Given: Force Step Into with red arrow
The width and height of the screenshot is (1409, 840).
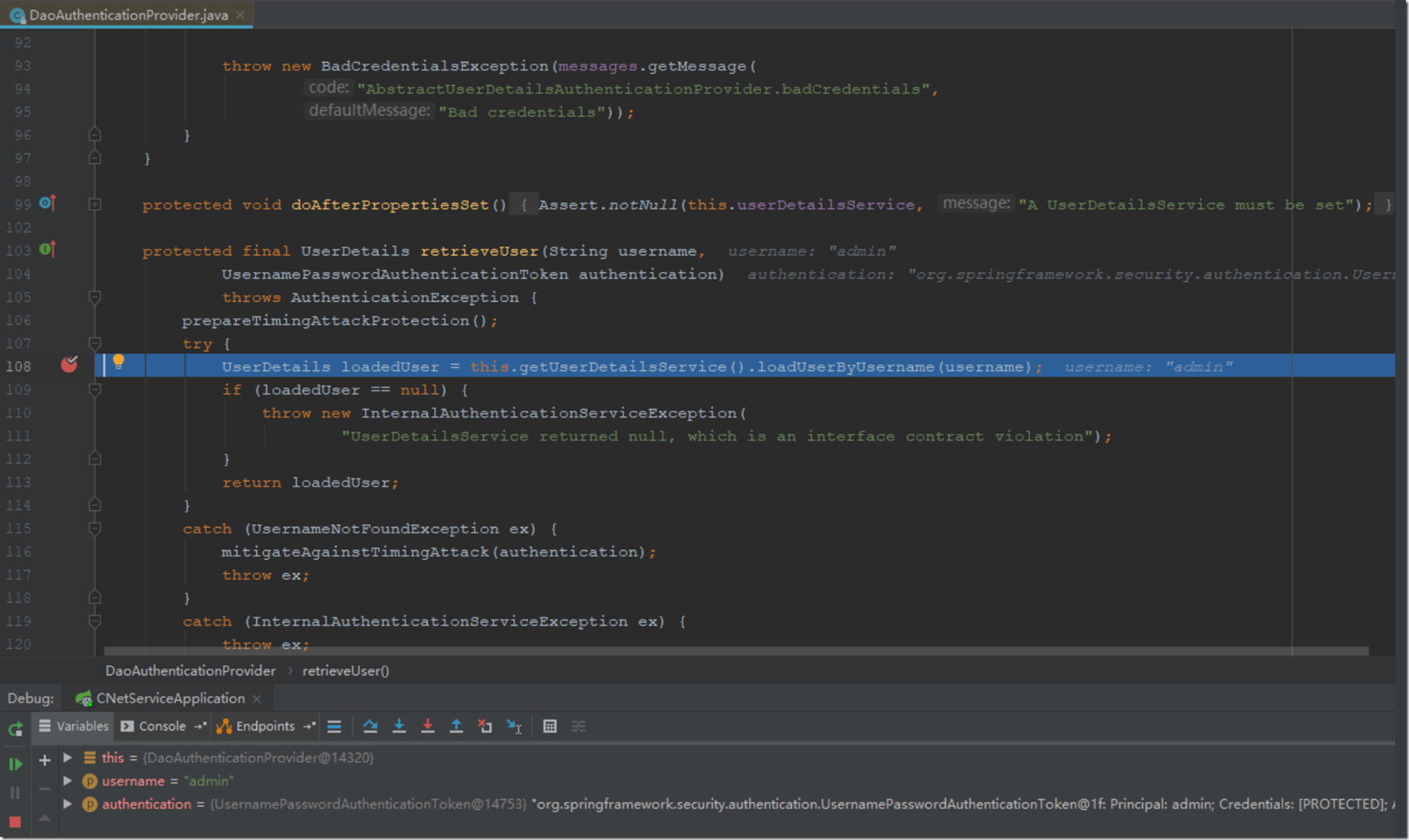Looking at the screenshot, I should click(428, 727).
